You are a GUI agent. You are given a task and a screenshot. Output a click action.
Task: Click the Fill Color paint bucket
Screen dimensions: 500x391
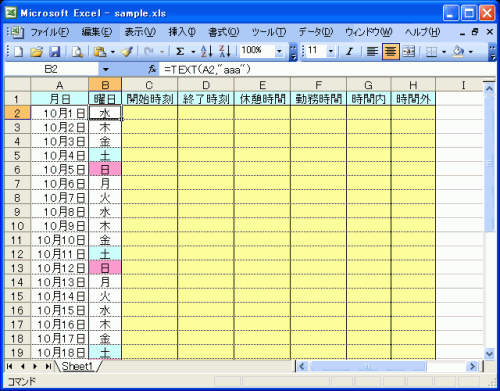click(458, 52)
